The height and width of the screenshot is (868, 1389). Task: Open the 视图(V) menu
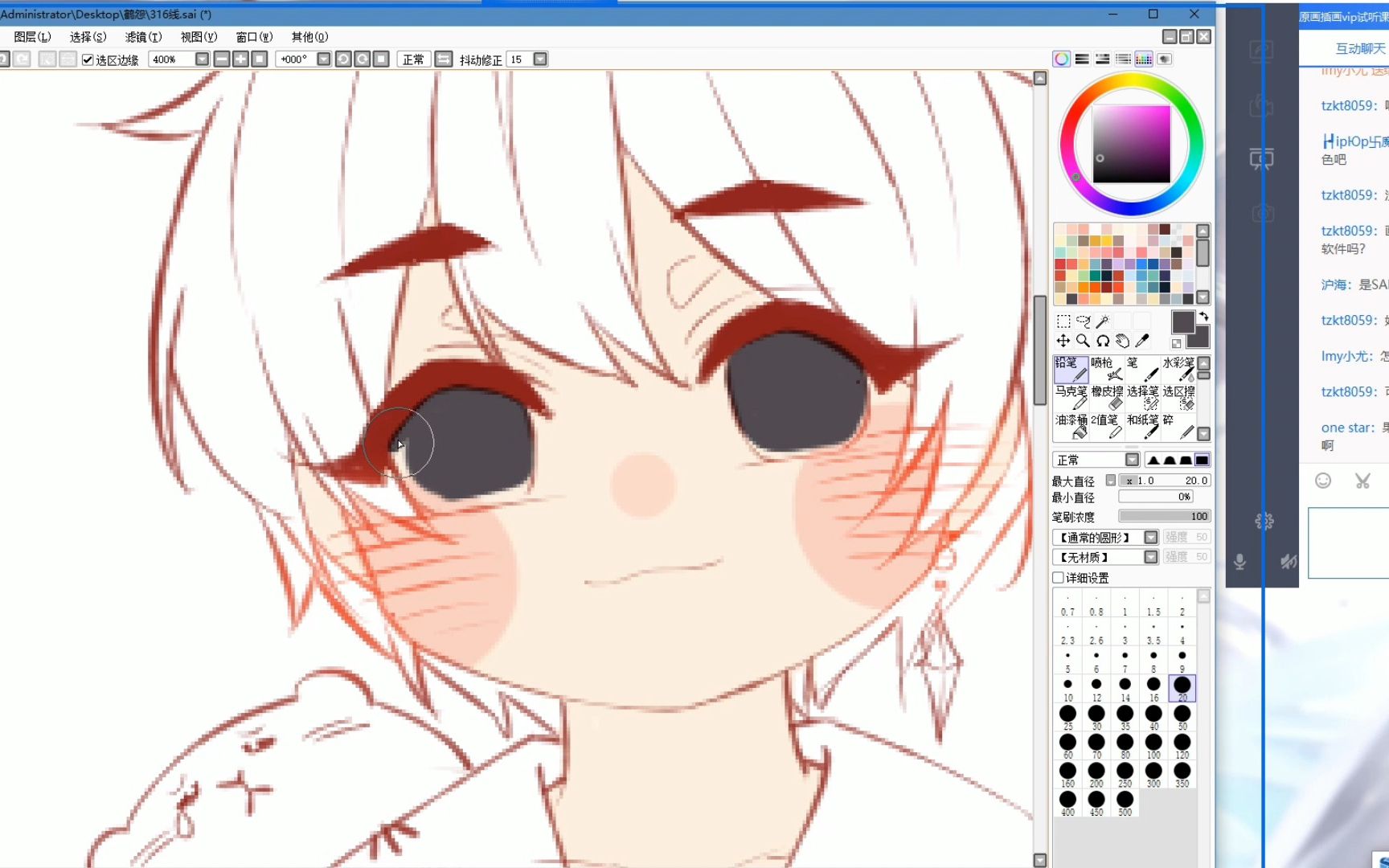coord(199,37)
